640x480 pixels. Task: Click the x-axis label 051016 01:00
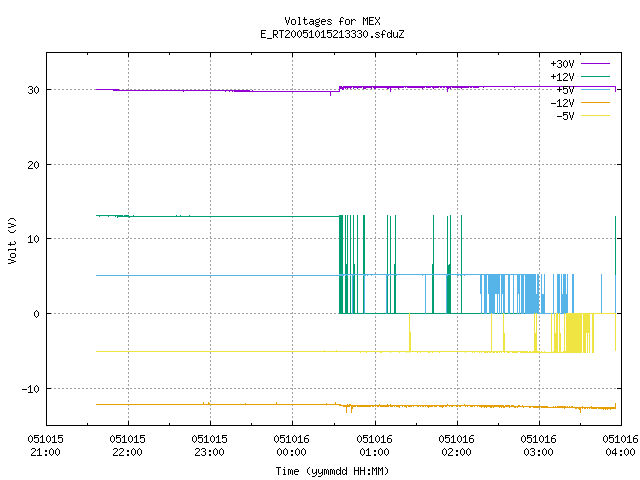point(374,446)
